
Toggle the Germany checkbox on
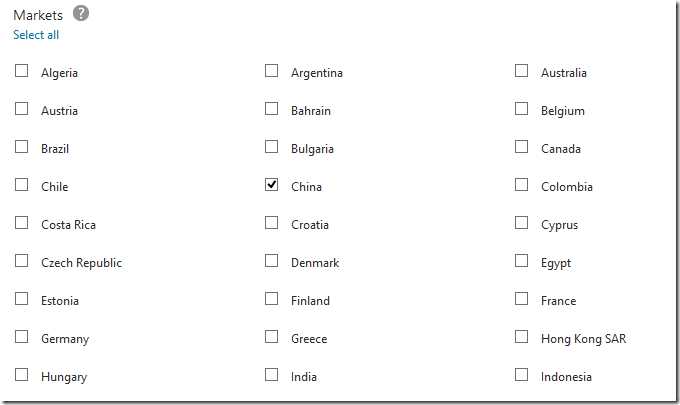point(22,337)
